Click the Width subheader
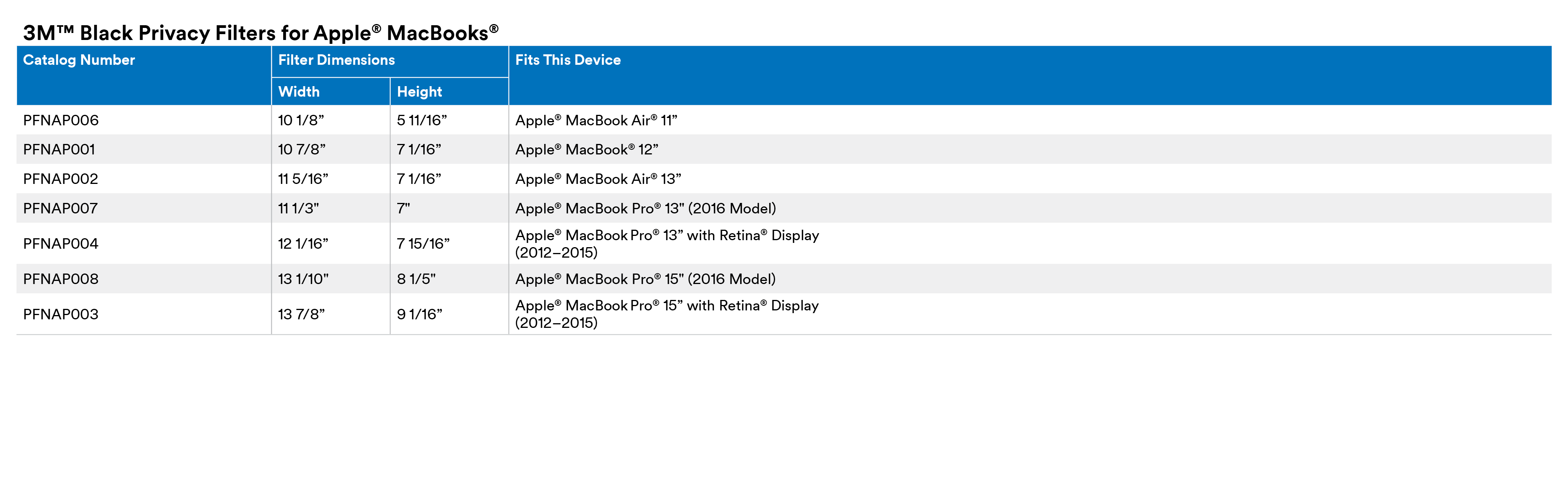 (x=298, y=92)
